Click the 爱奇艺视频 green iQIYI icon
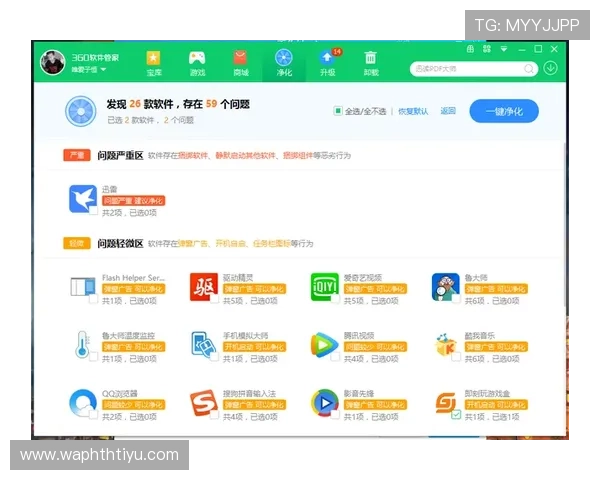The height and width of the screenshot is (480, 600). point(324,287)
